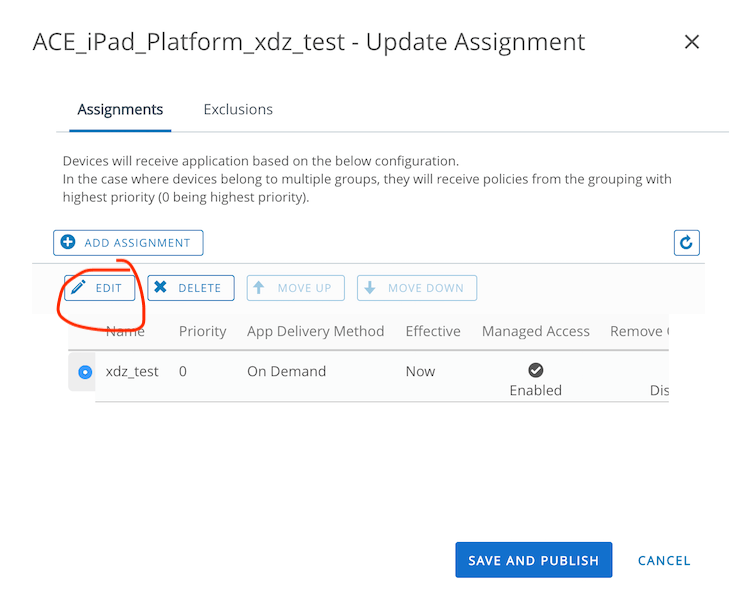The height and width of the screenshot is (600, 732).
Task: Click the Effective column header
Action: [433, 331]
